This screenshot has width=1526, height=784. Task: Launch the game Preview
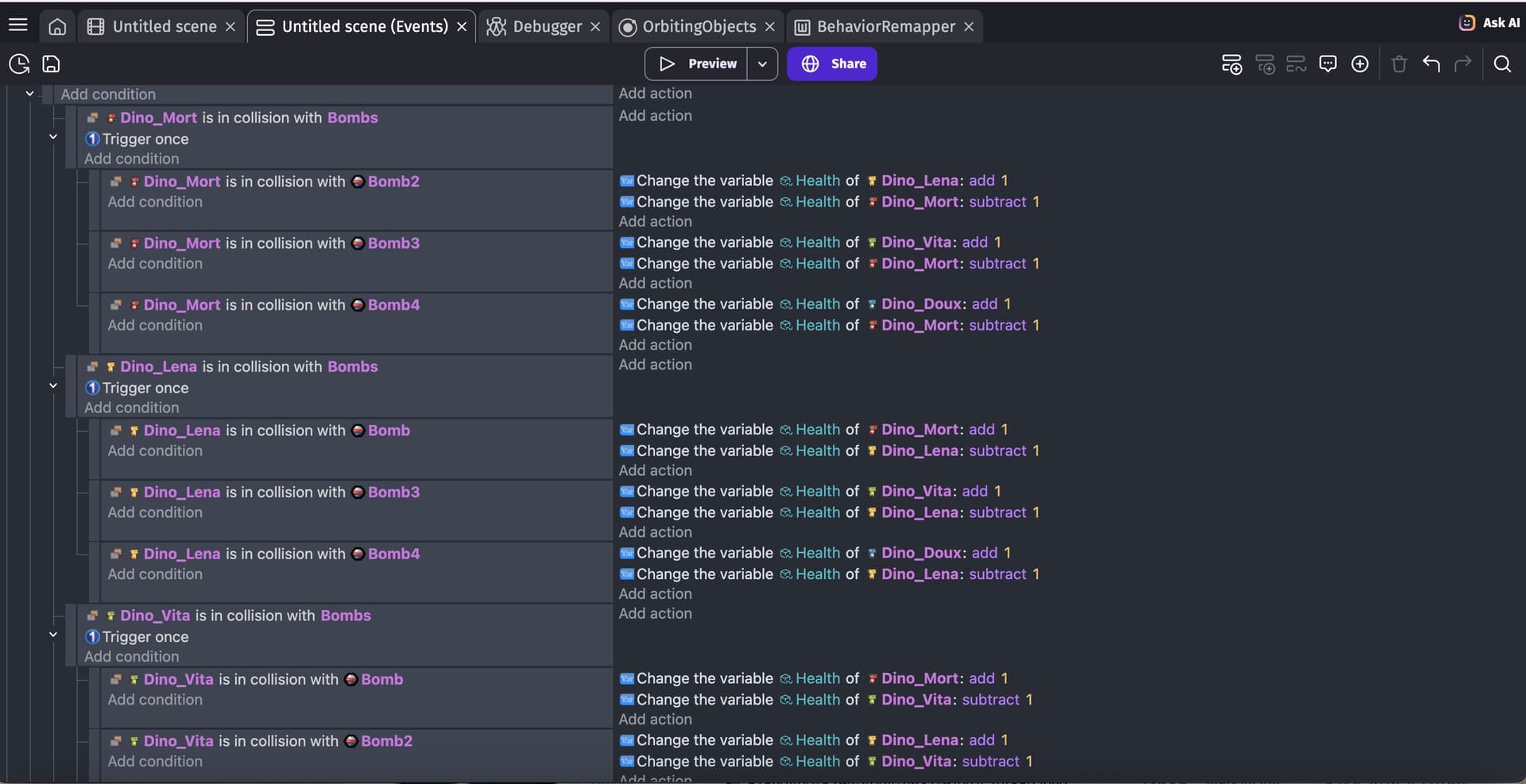[697, 64]
